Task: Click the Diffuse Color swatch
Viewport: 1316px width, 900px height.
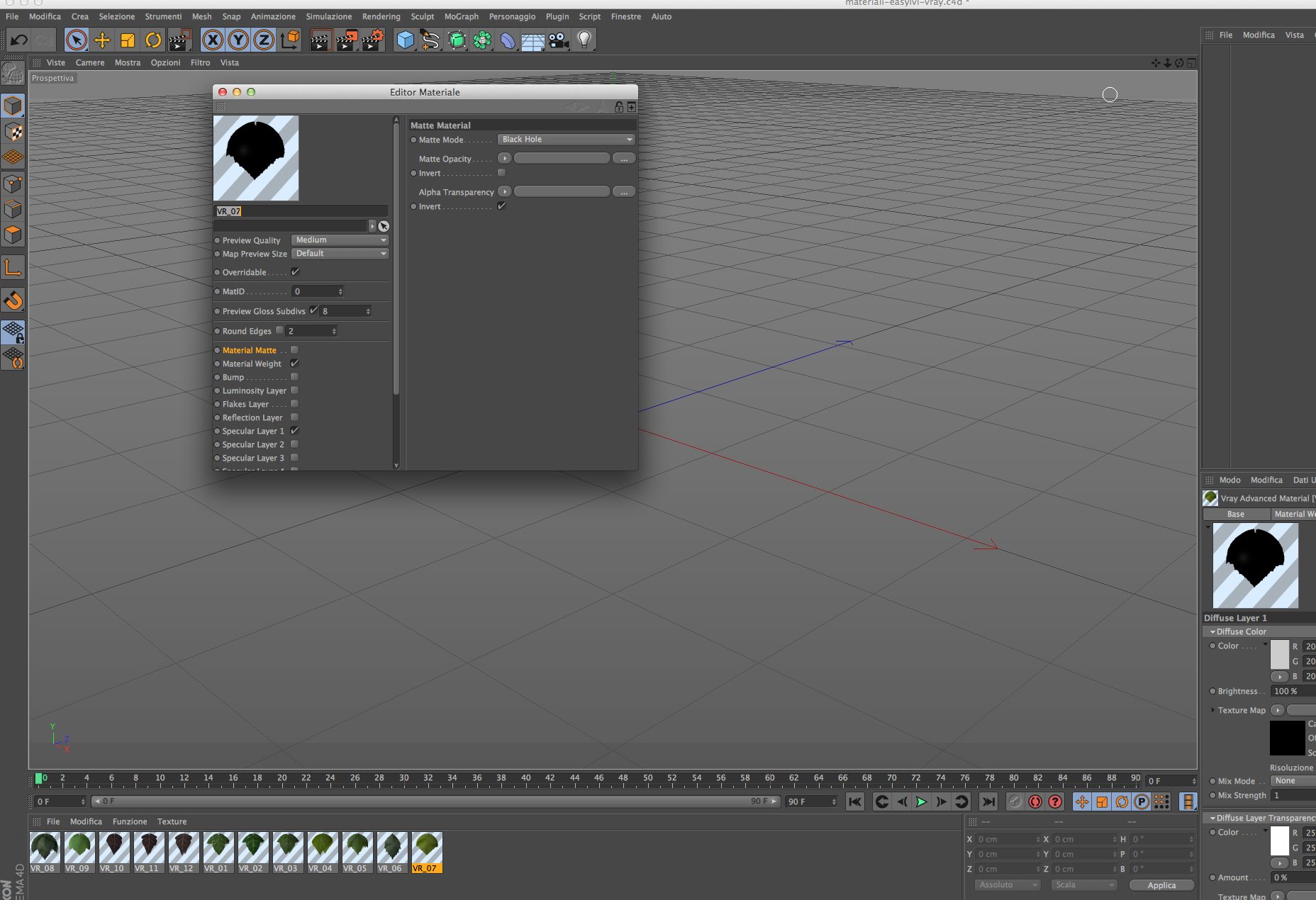Action: coord(1280,654)
